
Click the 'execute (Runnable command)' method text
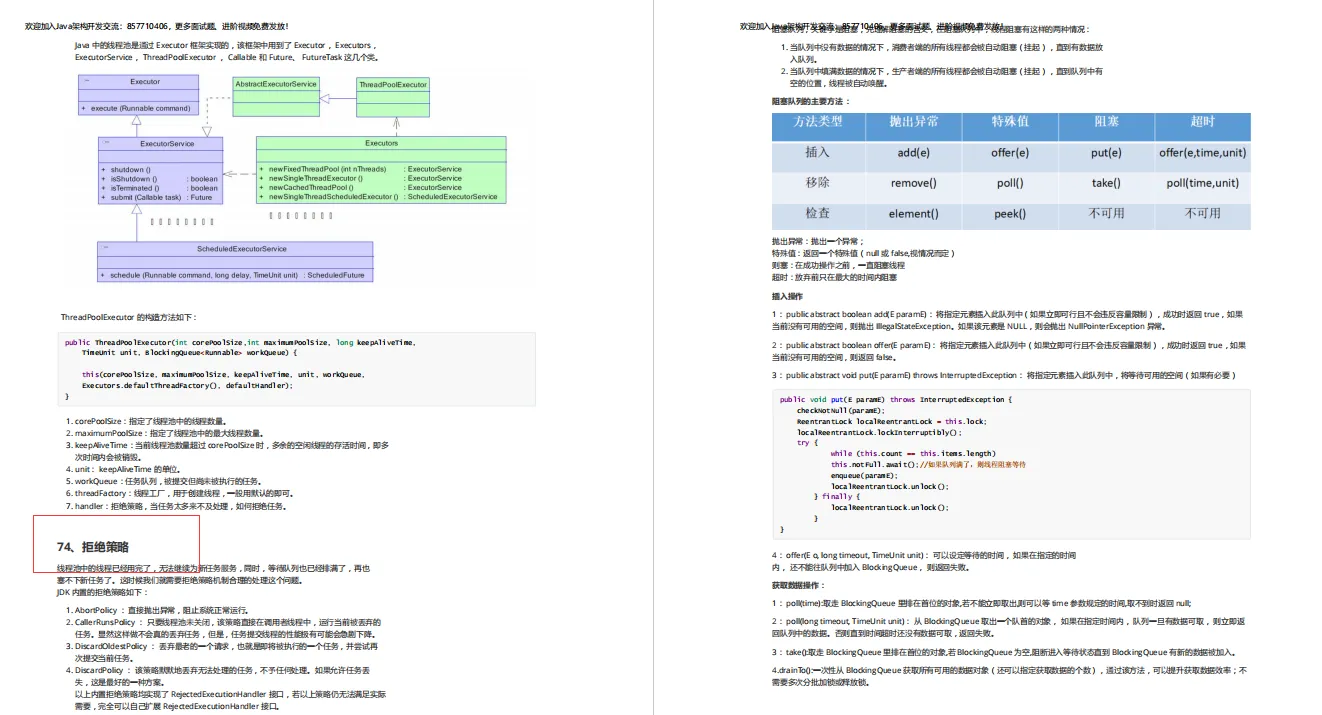point(140,108)
